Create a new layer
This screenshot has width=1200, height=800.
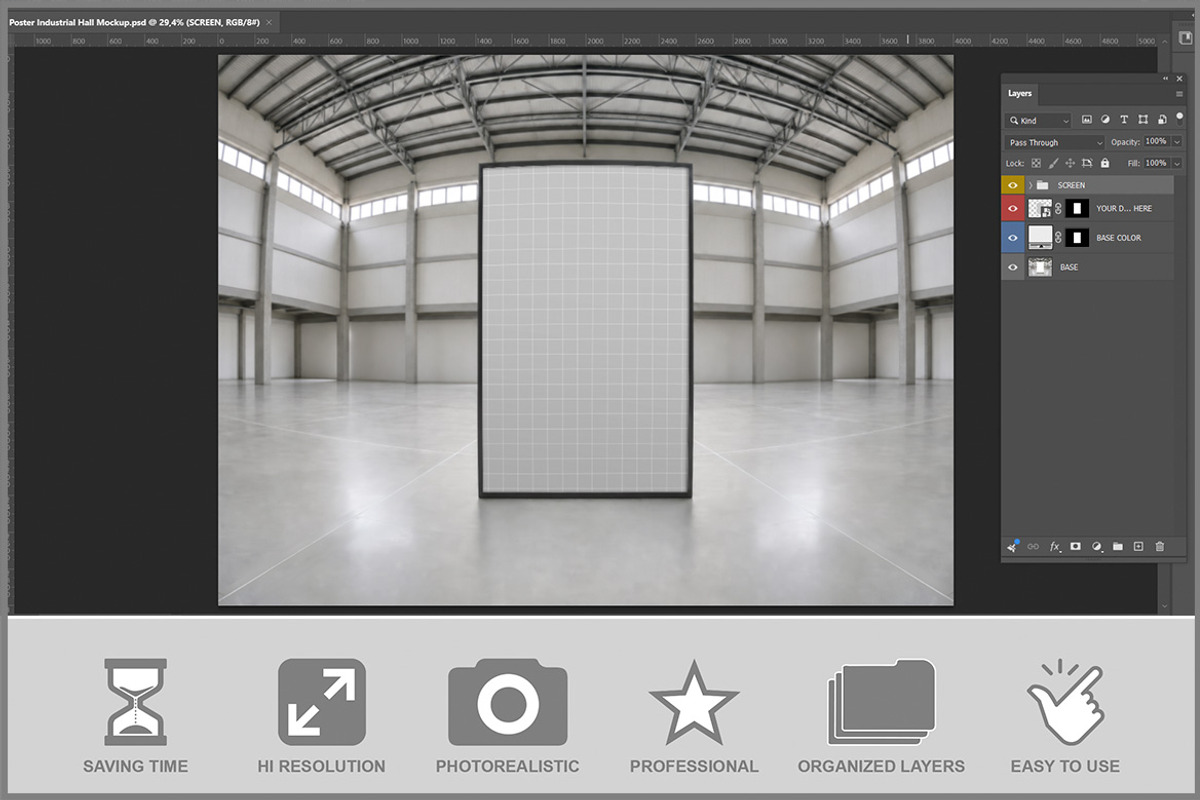click(x=1138, y=547)
